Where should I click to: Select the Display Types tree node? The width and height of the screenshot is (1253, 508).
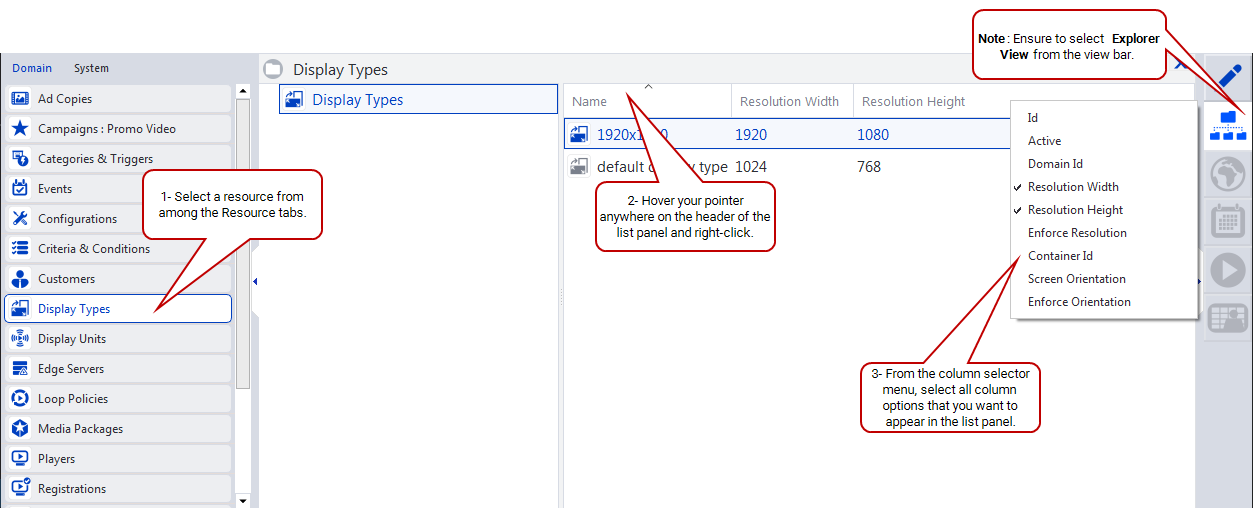[x=357, y=100]
